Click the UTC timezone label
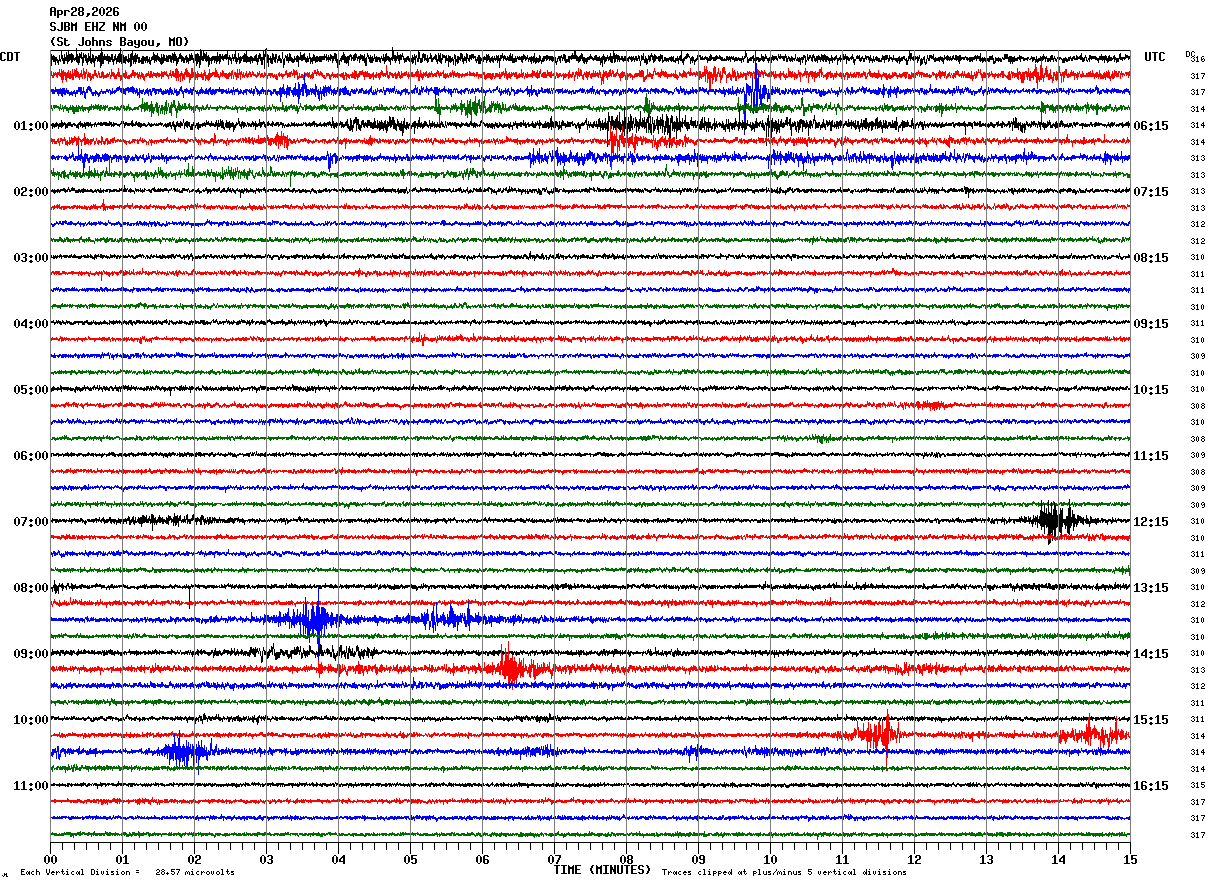This screenshot has width=1210, height=886. pos(1155,57)
